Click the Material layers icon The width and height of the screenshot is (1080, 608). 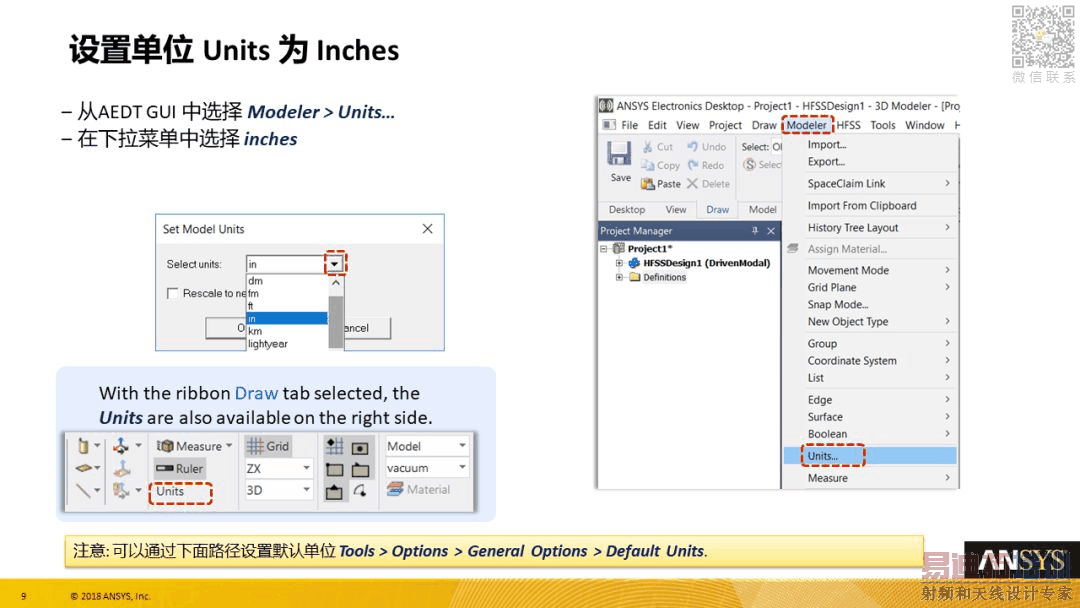(395, 489)
